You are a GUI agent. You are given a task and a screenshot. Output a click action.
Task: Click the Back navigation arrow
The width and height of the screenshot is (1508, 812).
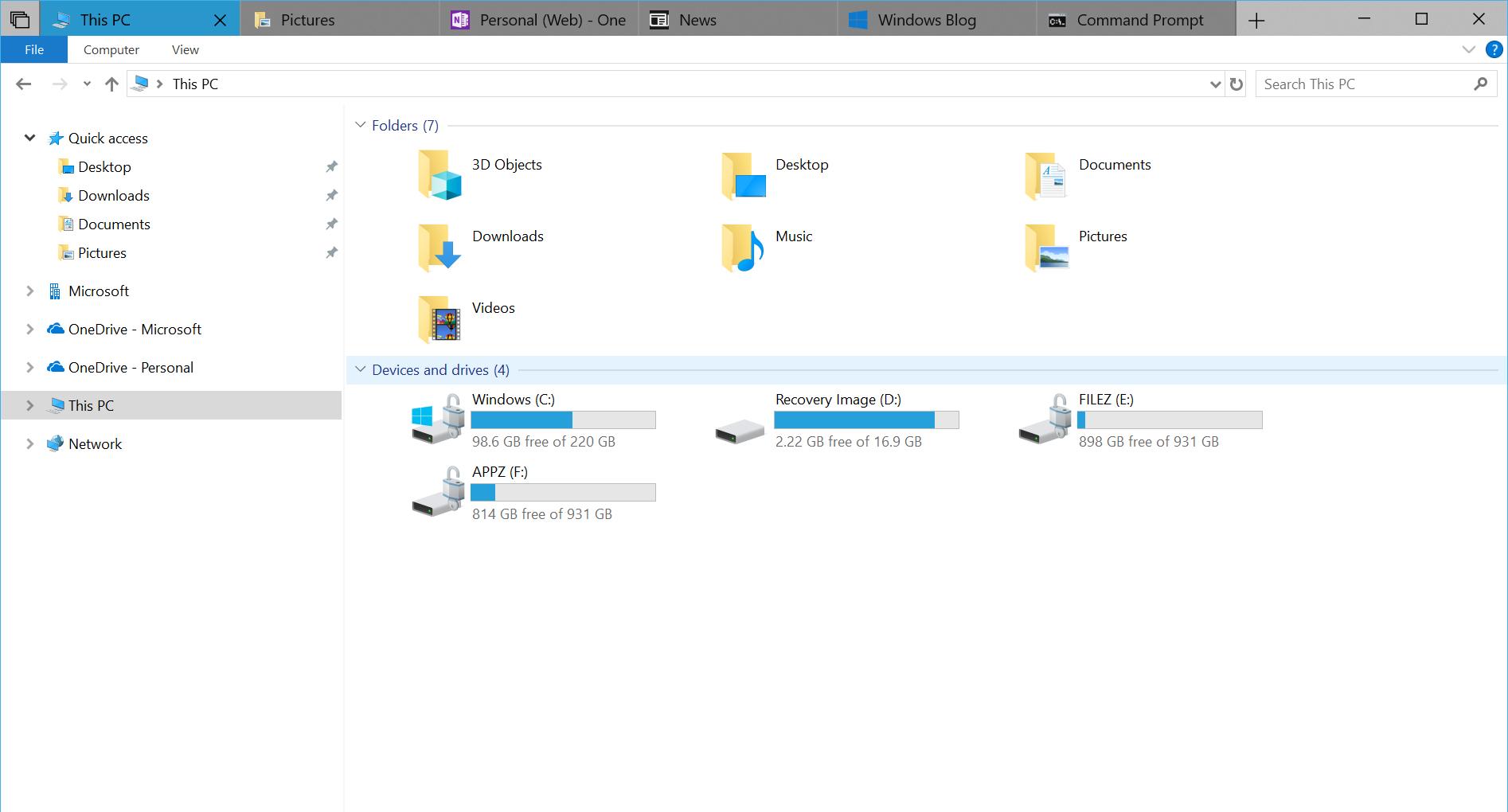[x=24, y=84]
